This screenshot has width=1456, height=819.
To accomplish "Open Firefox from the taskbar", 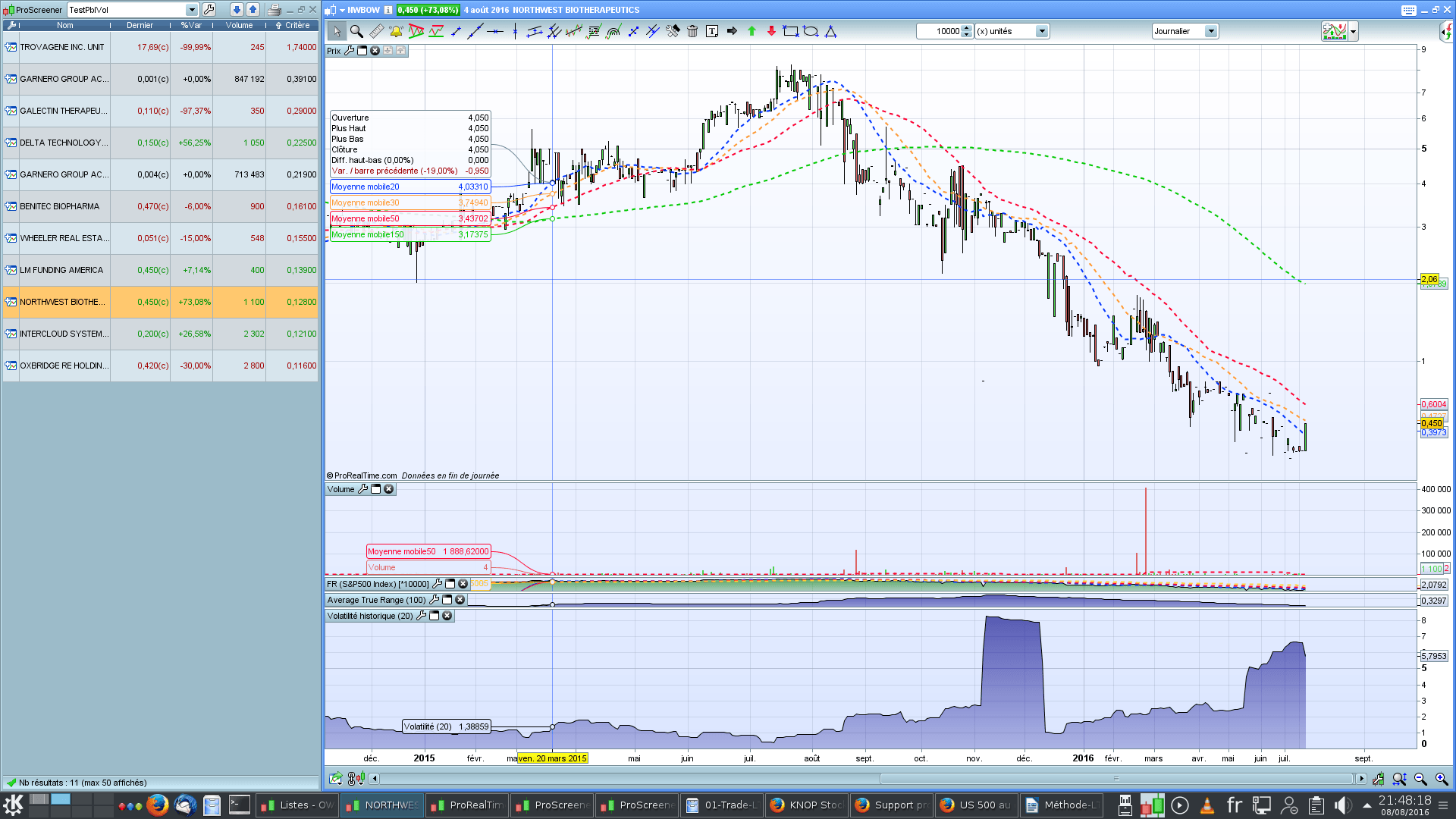I will 157,805.
